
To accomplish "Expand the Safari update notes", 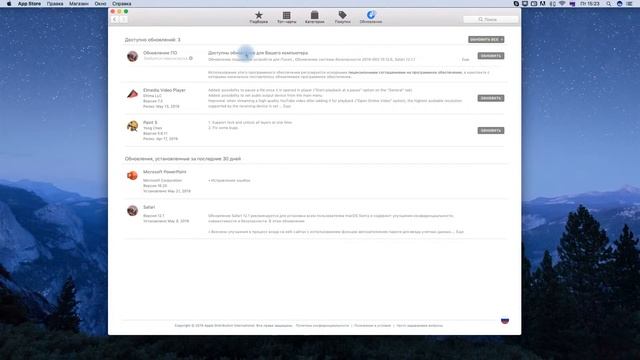I will (x=460, y=232).
